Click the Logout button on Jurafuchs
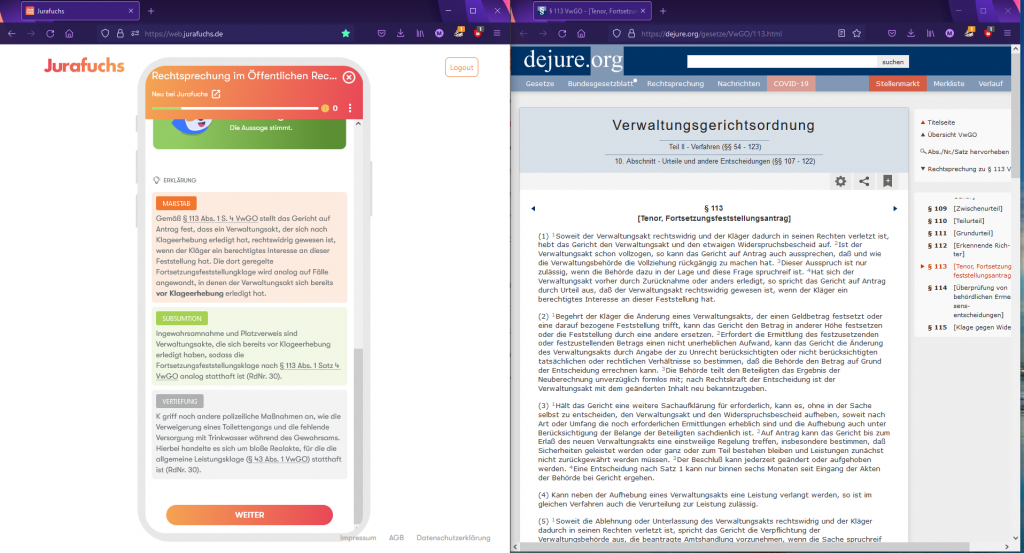This screenshot has height=553, width=1024. pos(462,67)
